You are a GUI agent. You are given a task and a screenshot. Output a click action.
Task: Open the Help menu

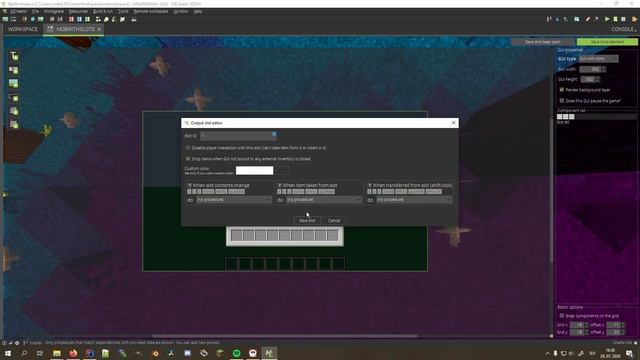(x=198, y=11)
